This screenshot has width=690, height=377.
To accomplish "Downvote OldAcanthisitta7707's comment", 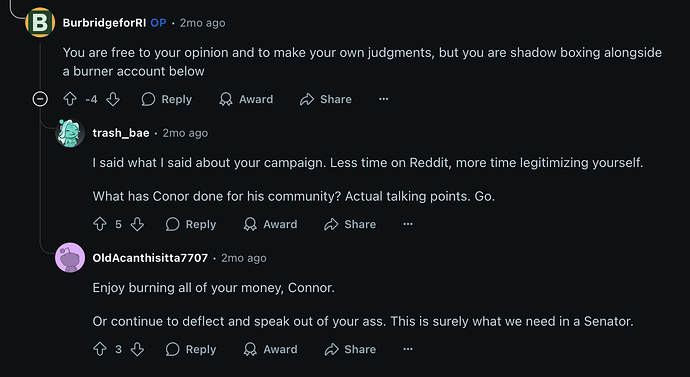I will (x=137, y=349).
